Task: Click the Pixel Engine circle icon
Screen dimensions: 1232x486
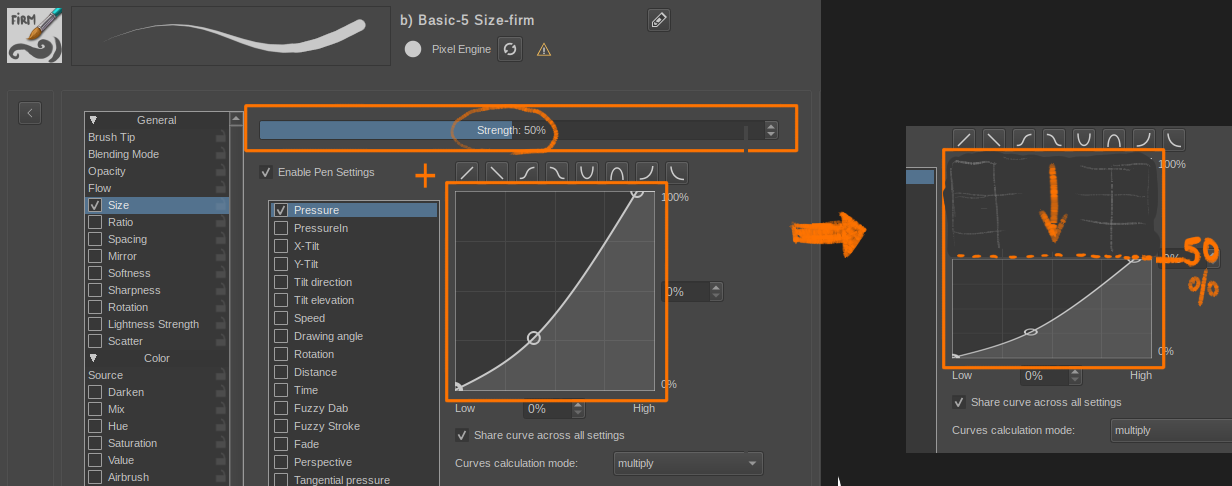Action: pos(413,49)
